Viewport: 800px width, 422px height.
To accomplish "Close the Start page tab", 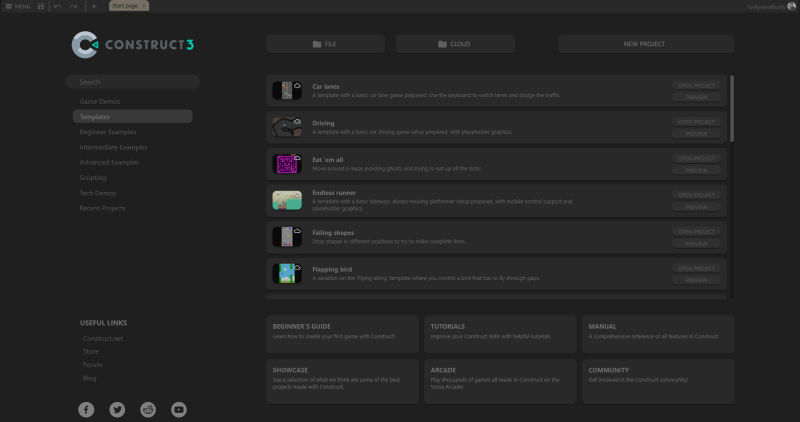I will click(x=144, y=6).
